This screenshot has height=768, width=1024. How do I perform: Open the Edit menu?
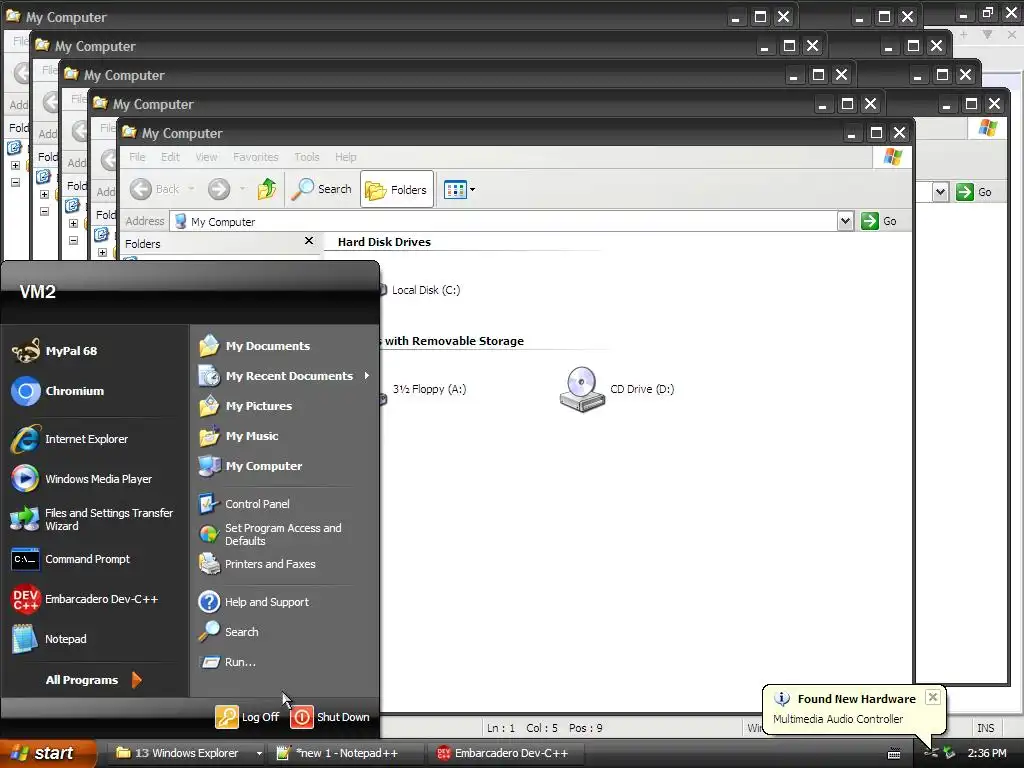click(x=170, y=157)
